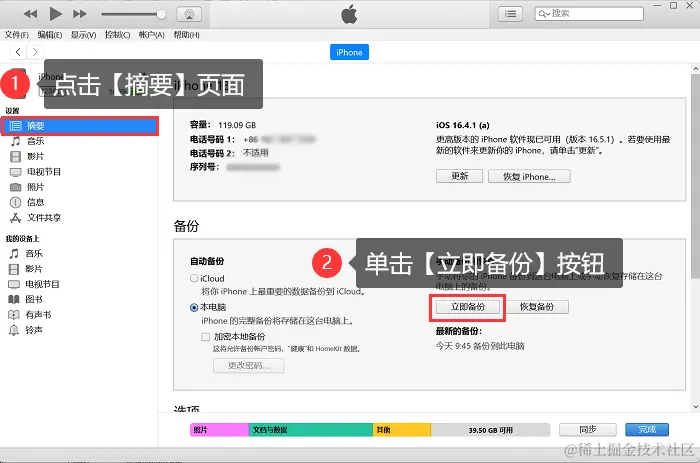Click the 同步 button
The height and width of the screenshot is (463, 700).
click(x=588, y=430)
